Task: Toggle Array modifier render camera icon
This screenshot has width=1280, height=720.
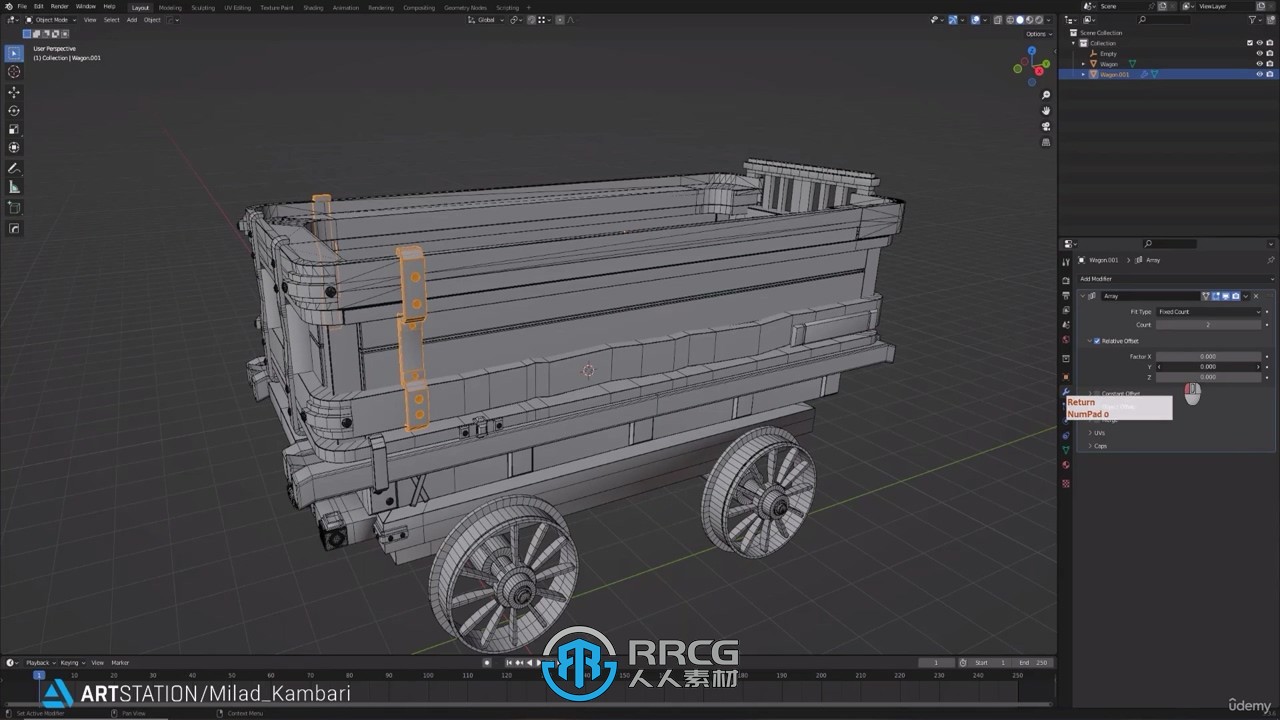Action: (1235, 296)
